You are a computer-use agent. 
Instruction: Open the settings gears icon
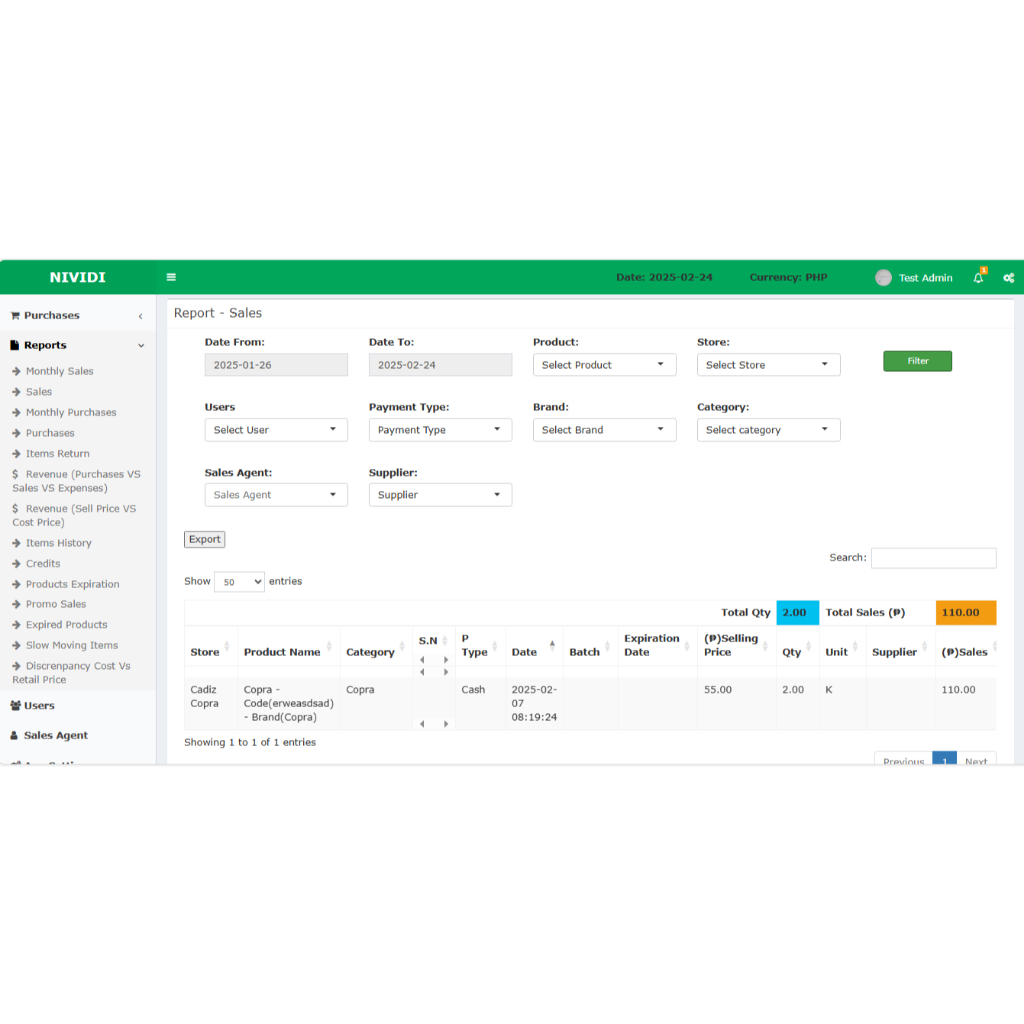click(x=1008, y=278)
